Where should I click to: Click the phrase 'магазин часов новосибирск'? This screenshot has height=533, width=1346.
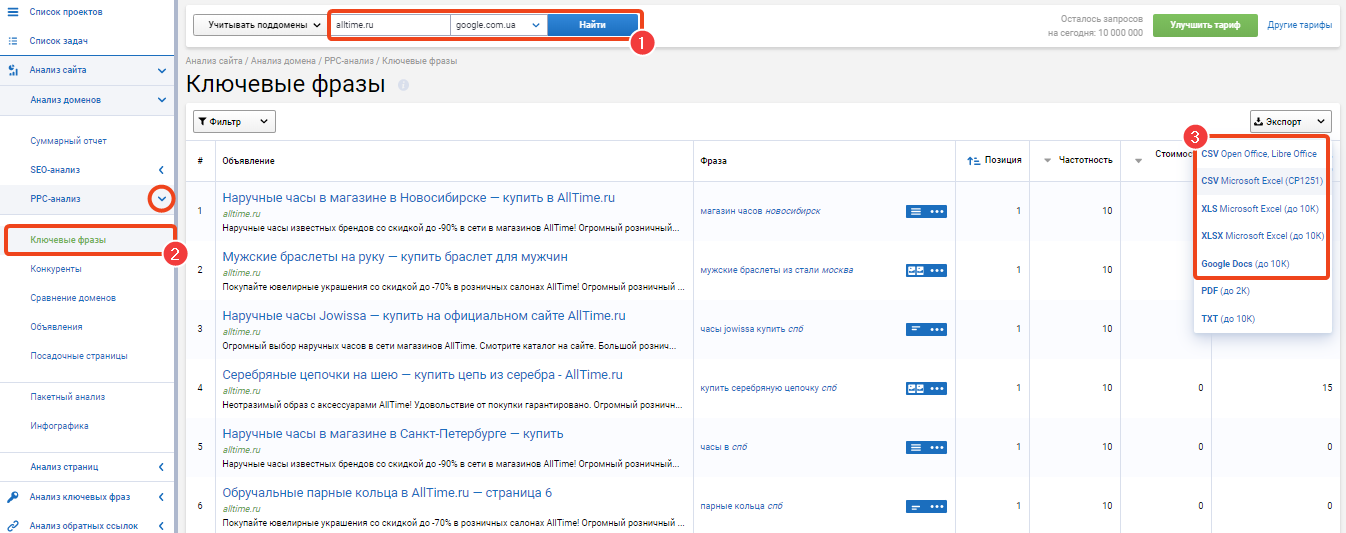[760, 211]
